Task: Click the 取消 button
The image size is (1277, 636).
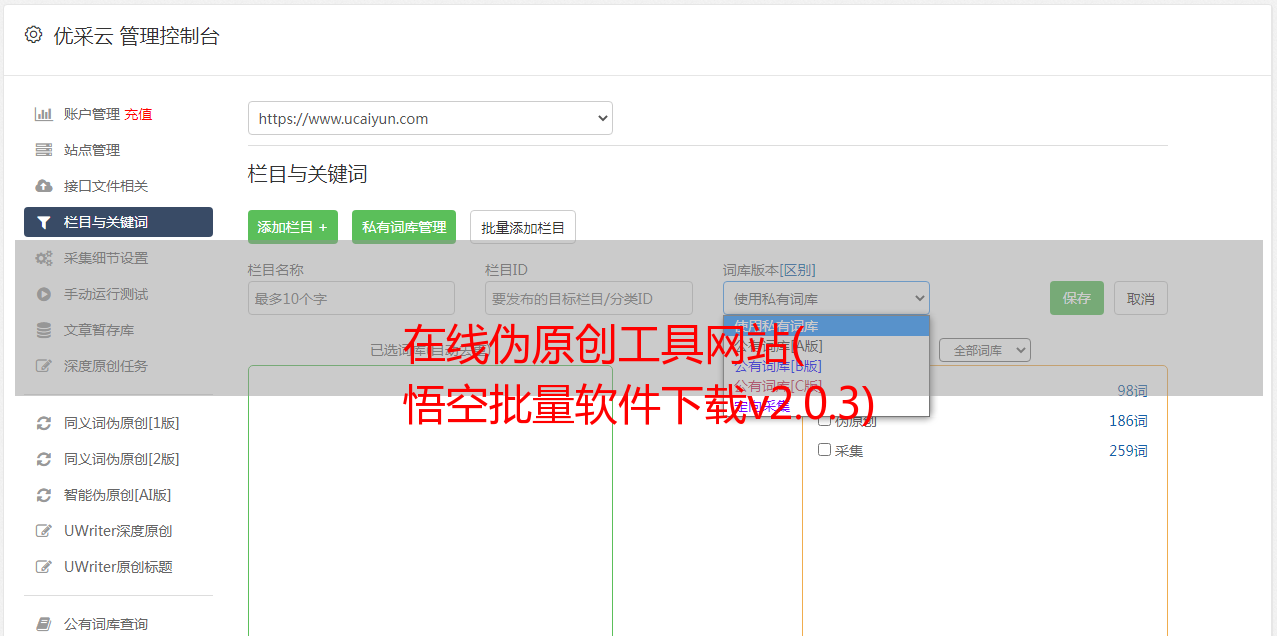Action: [x=1141, y=298]
